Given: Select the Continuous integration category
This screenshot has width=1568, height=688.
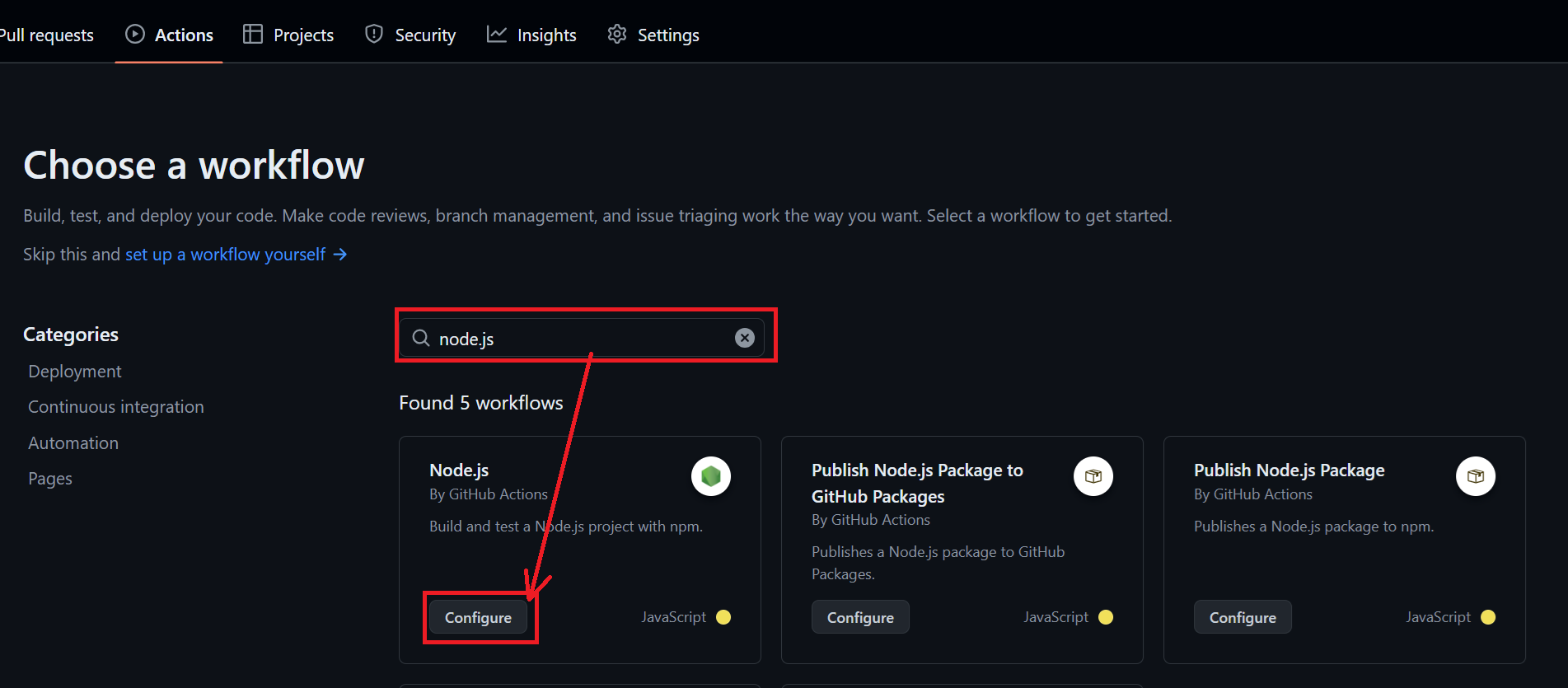Looking at the screenshot, I should pyautogui.click(x=116, y=407).
